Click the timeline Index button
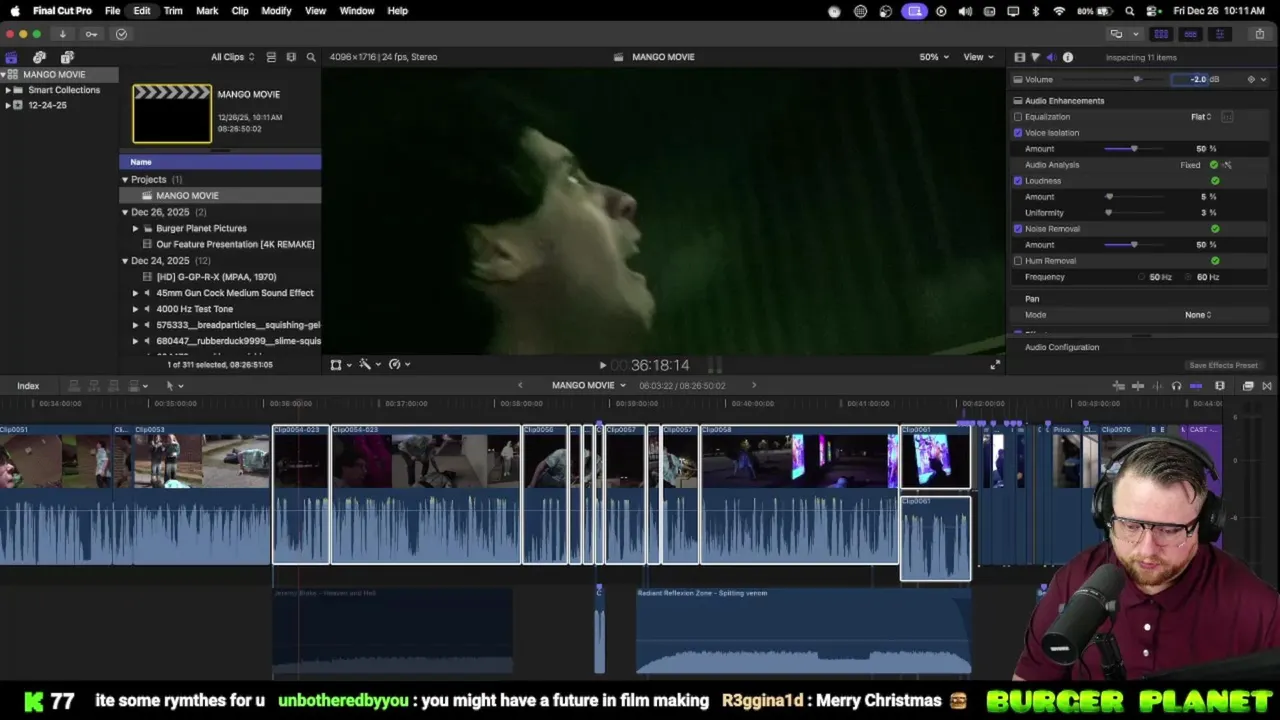Viewport: 1280px width, 720px height. (x=28, y=386)
